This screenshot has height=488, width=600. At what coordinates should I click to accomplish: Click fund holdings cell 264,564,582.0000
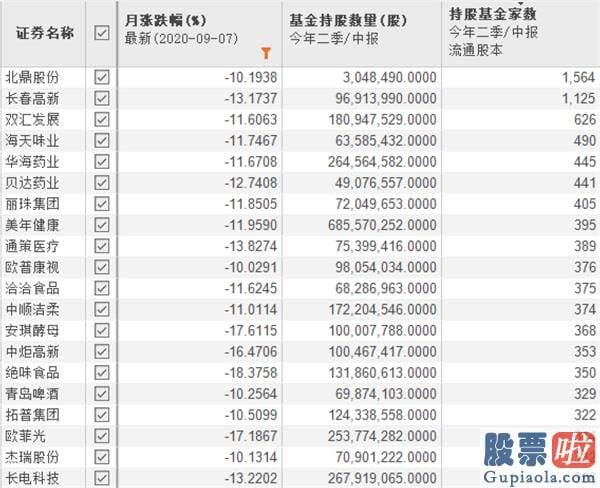382,162
